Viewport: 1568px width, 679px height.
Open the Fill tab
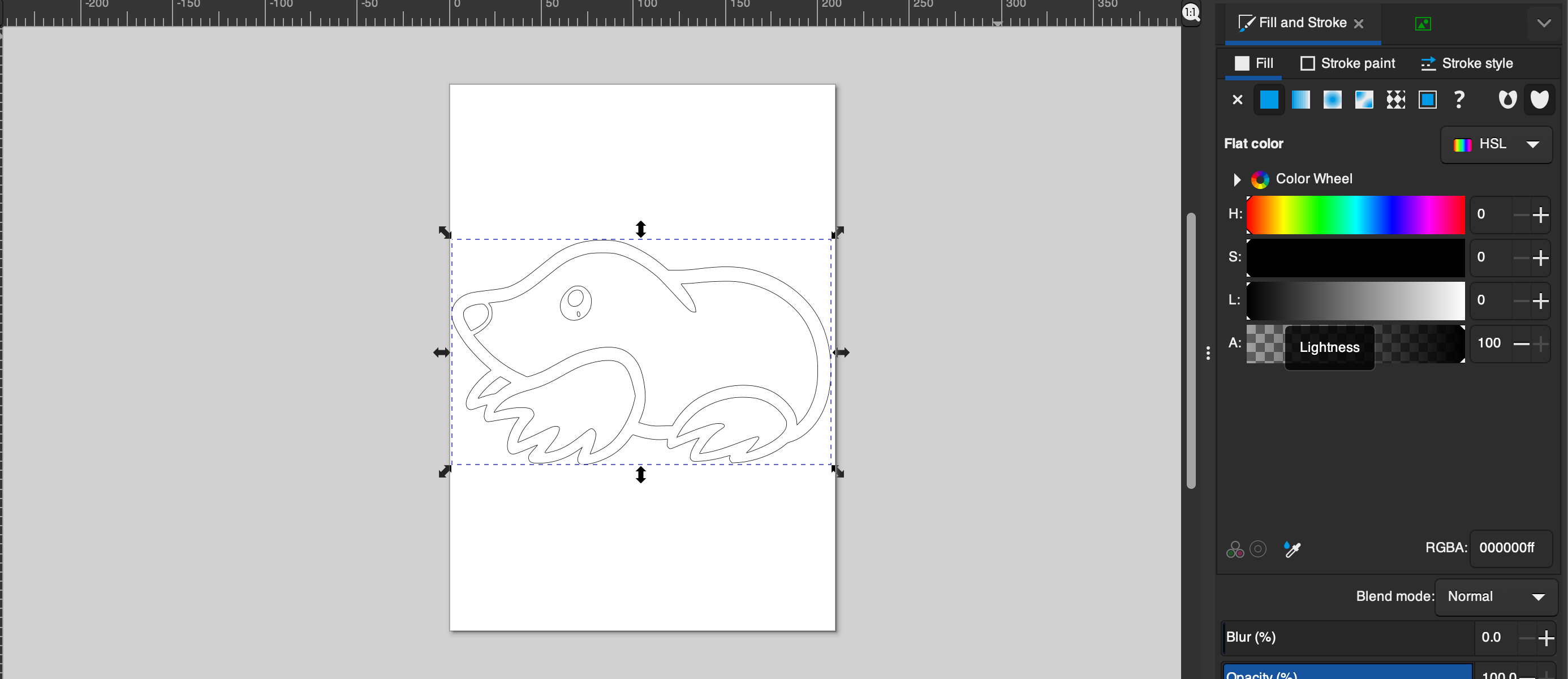pyautogui.click(x=1253, y=63)
